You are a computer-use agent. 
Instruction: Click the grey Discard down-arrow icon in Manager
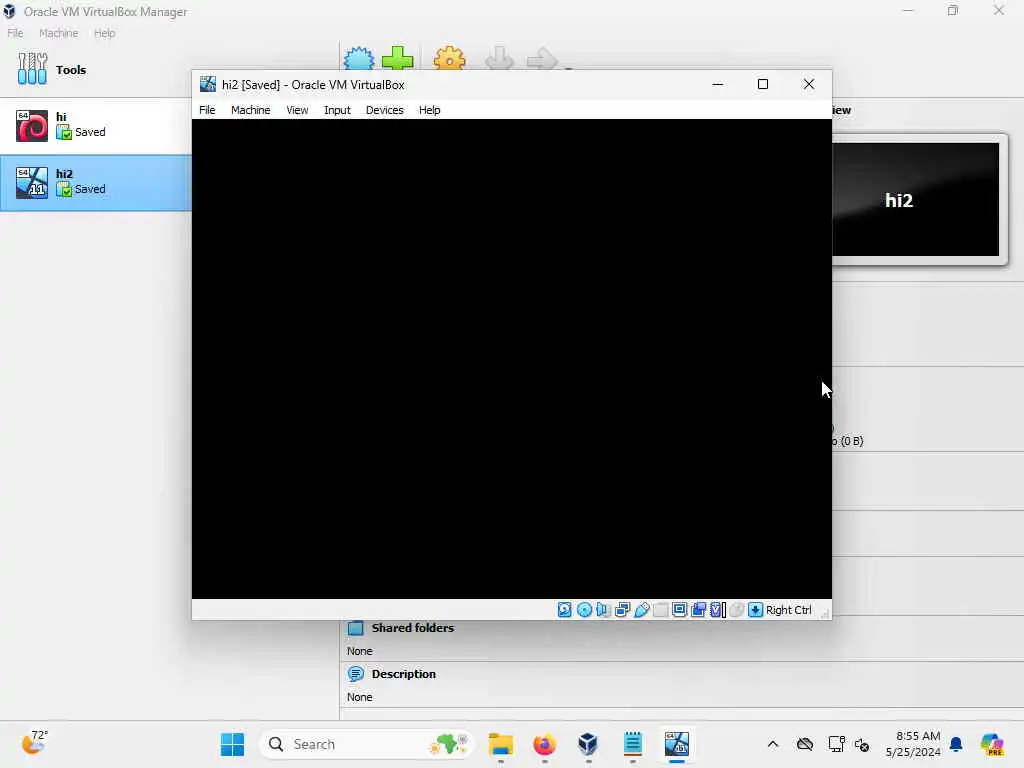(500, 59)
